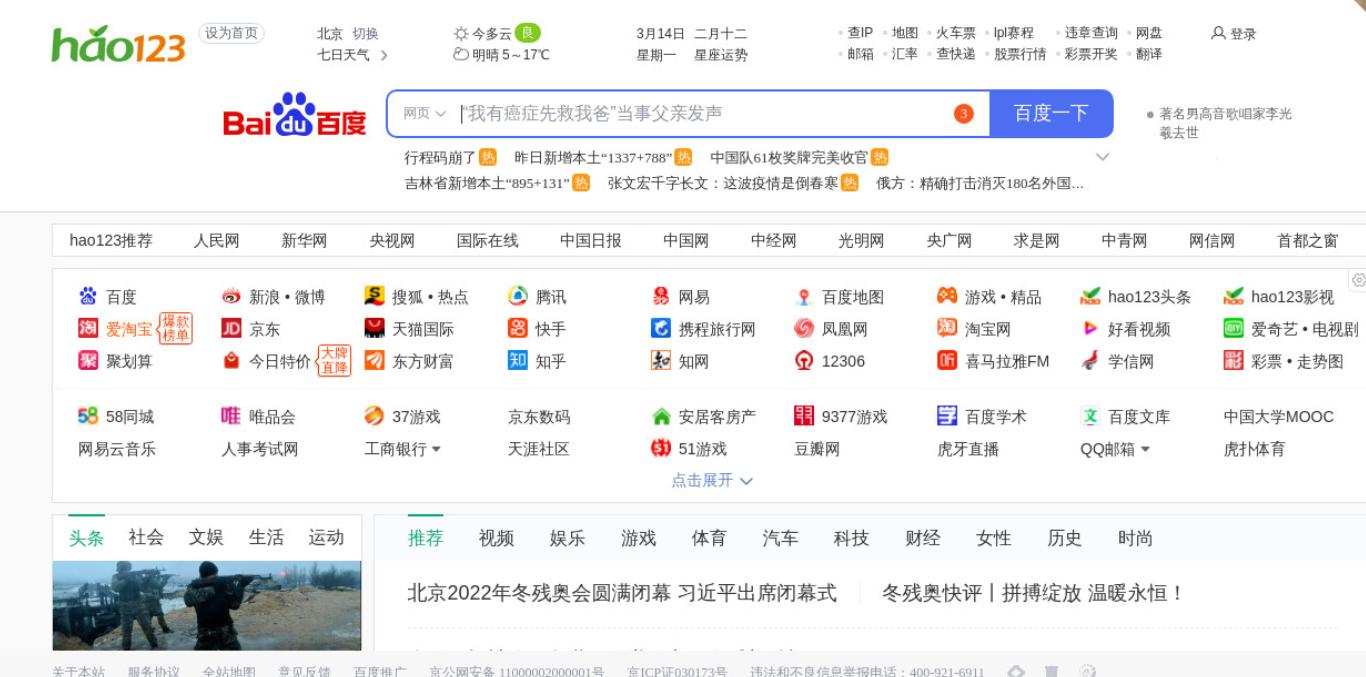1366x677 pixels.
Task: Open the settings gear beside site grid
Action: pos(1358,280)
